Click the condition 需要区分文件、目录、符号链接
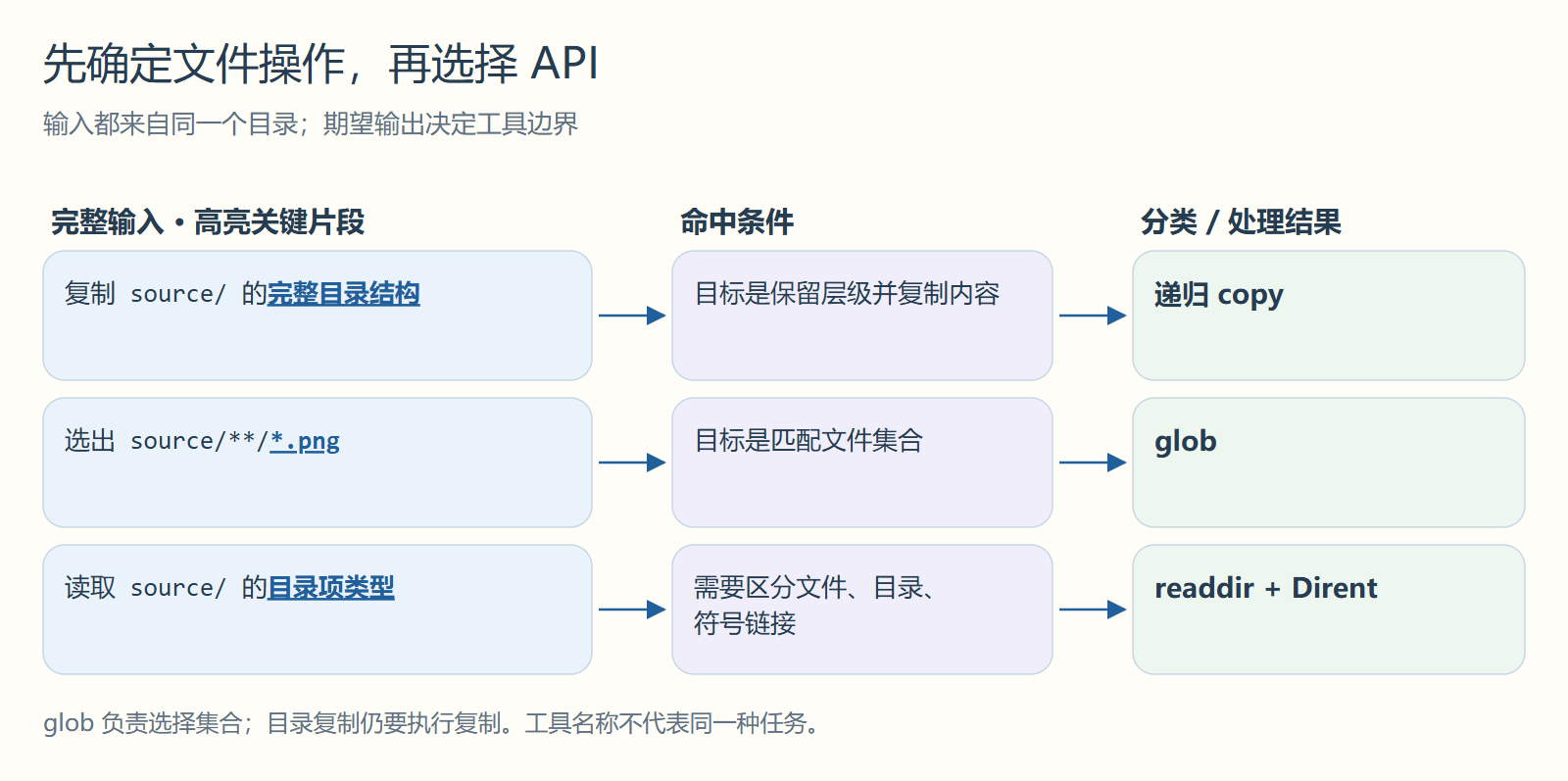Viewport: 1568px width, 781px height. tap(813, 606)
